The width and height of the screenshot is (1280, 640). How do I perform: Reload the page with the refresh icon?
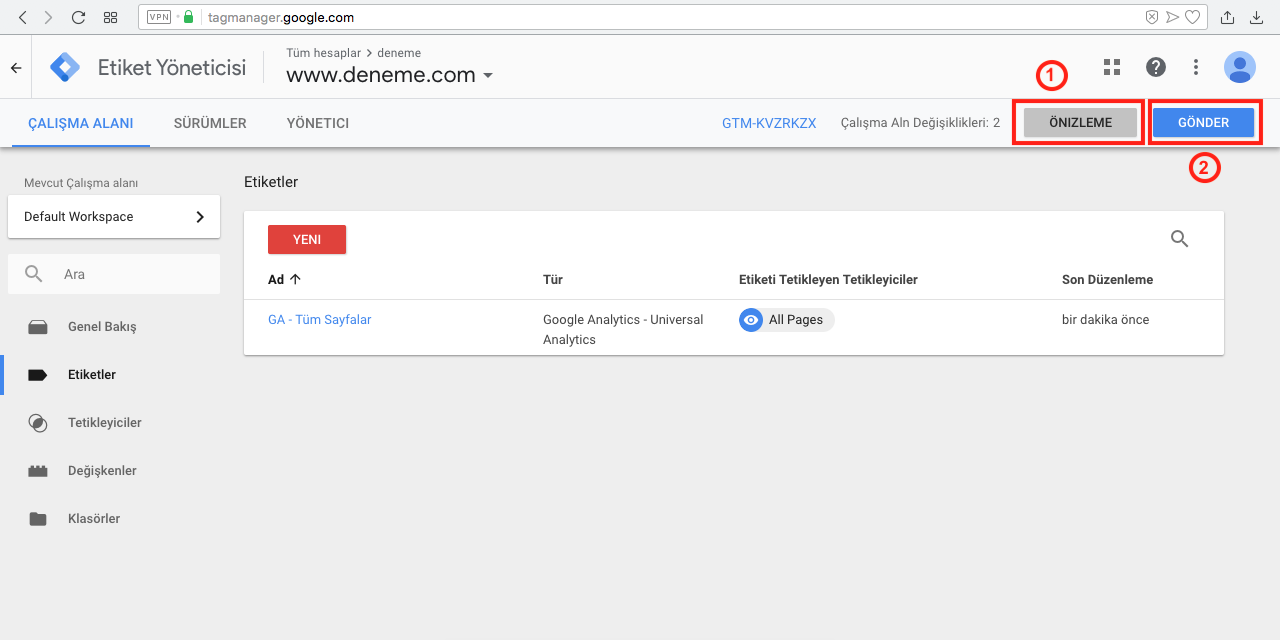point(79,17)
